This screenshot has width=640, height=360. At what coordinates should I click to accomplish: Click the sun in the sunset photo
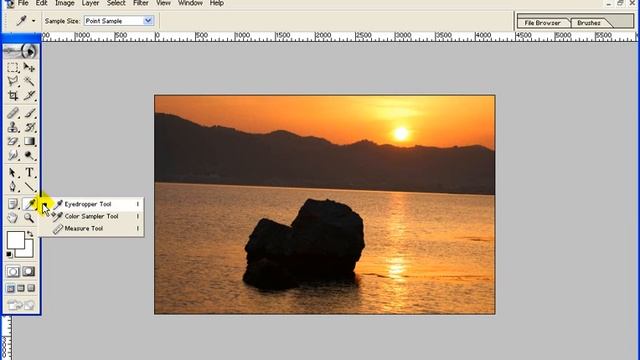[401, 133]
